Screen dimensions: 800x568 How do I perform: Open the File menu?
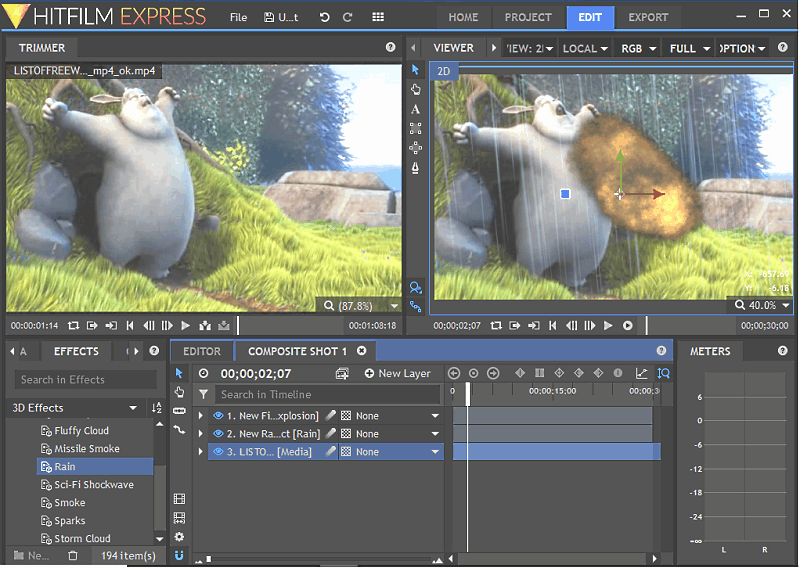click(238, 17)
